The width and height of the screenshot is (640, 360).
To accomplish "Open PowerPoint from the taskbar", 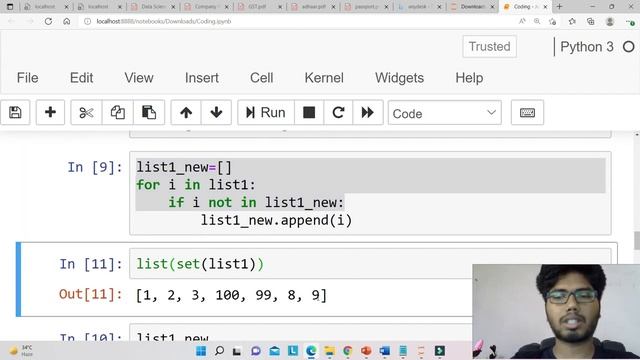I will click(x=366, y=351).
